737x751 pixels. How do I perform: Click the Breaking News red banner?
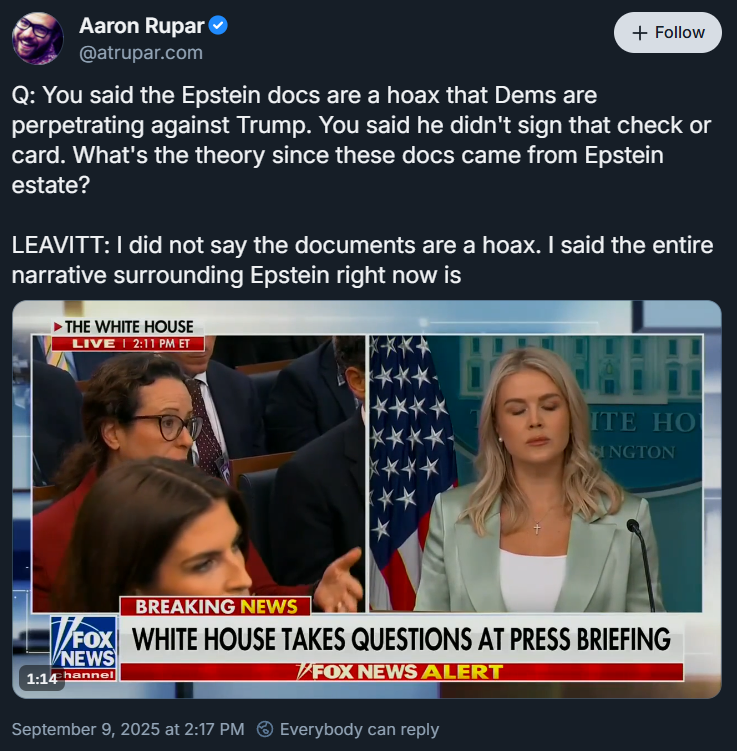point(215,606)
